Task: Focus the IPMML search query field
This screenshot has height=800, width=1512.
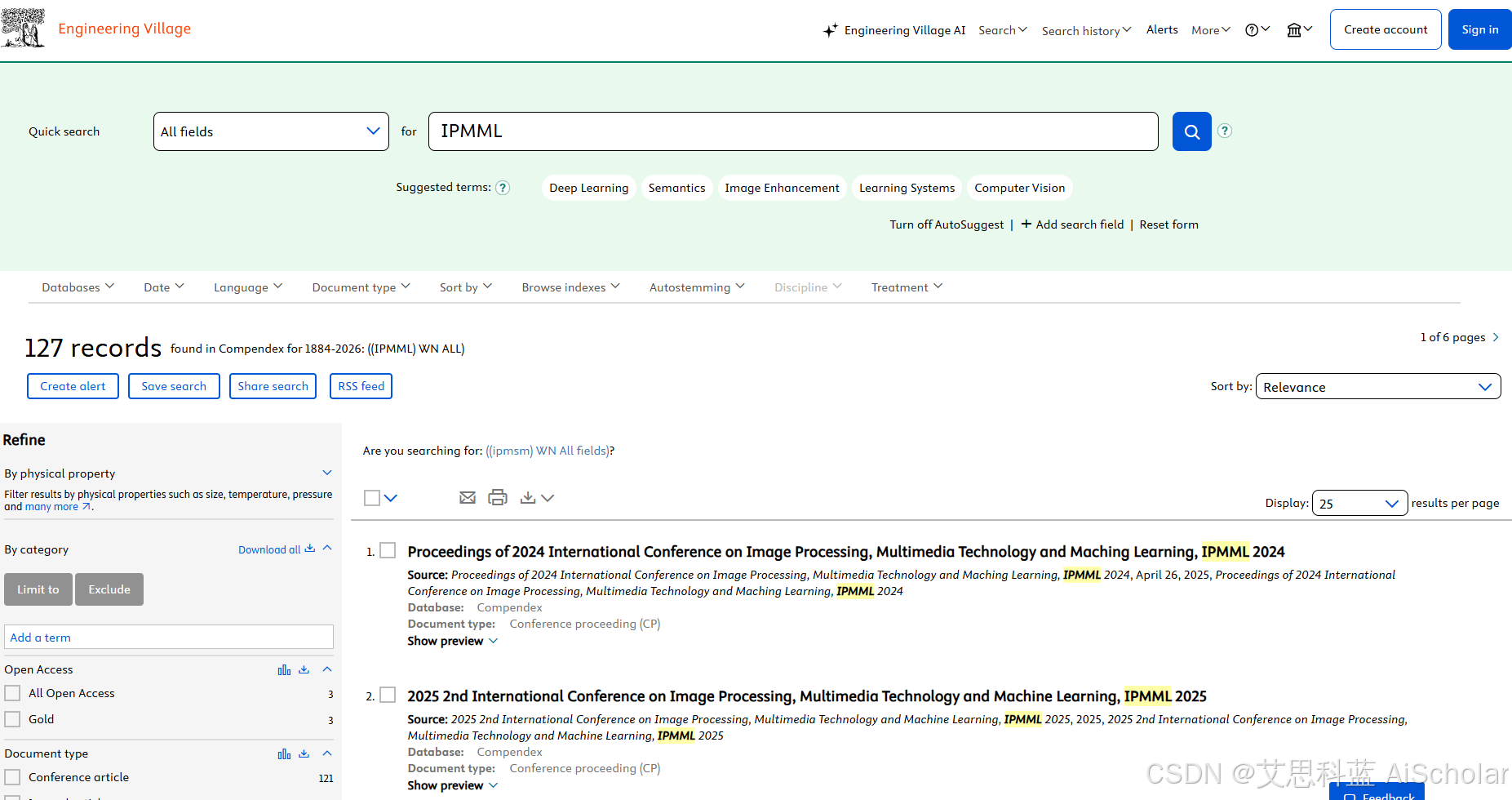Action: pyautogui.click(x=793, y=131)
